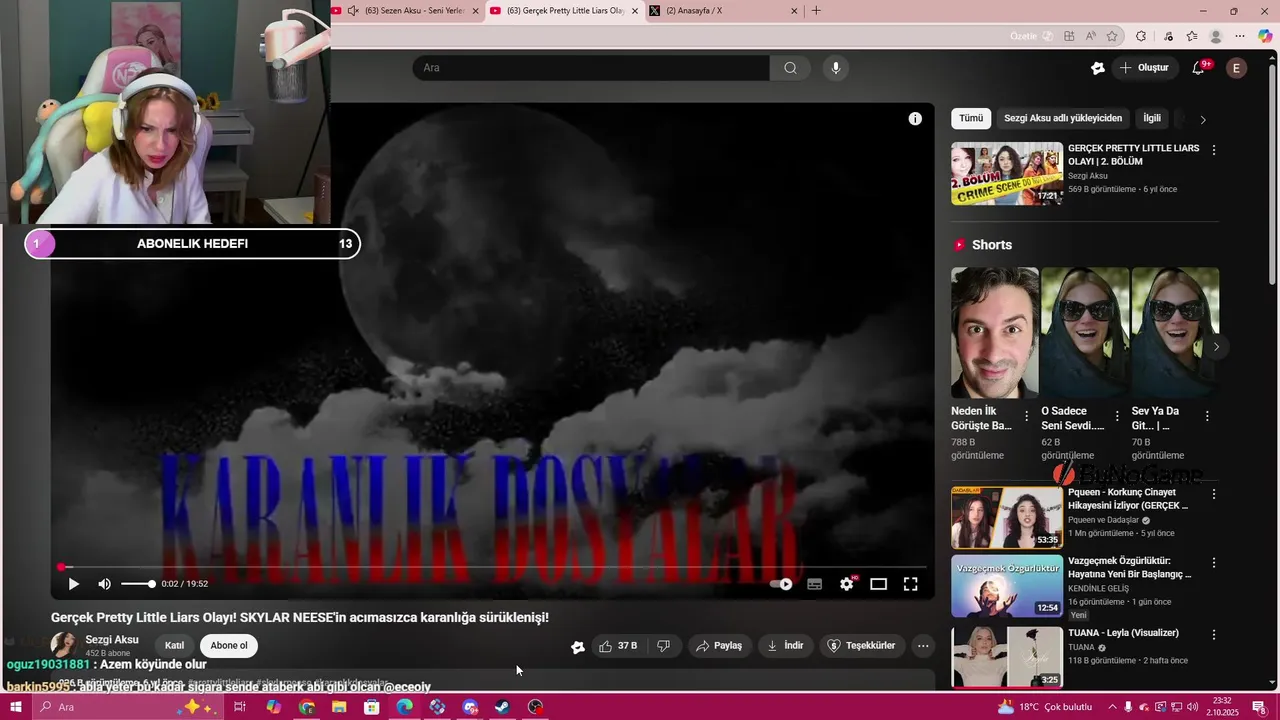This screenshot has width=1280, height=720.
Task: Unmute the Sezen Aksu tab via speaker icon
Action: point(353,11)
